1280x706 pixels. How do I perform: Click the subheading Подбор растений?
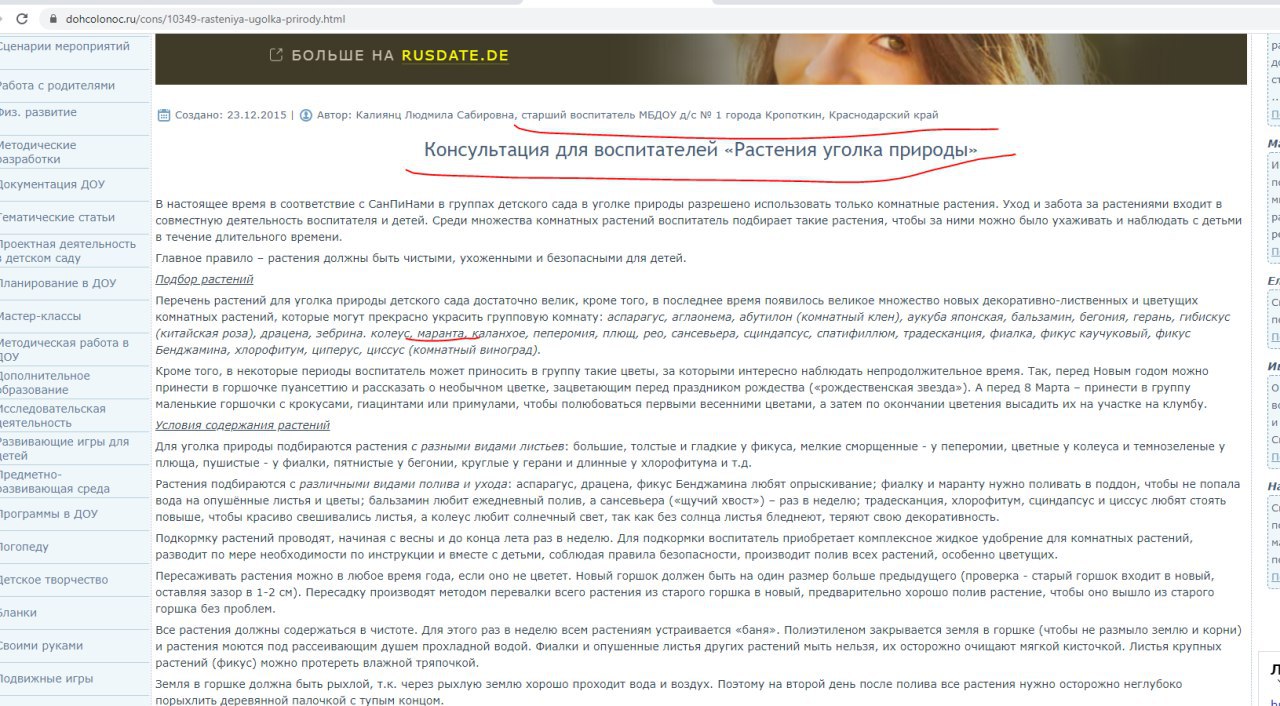click(x=204, y=279)
